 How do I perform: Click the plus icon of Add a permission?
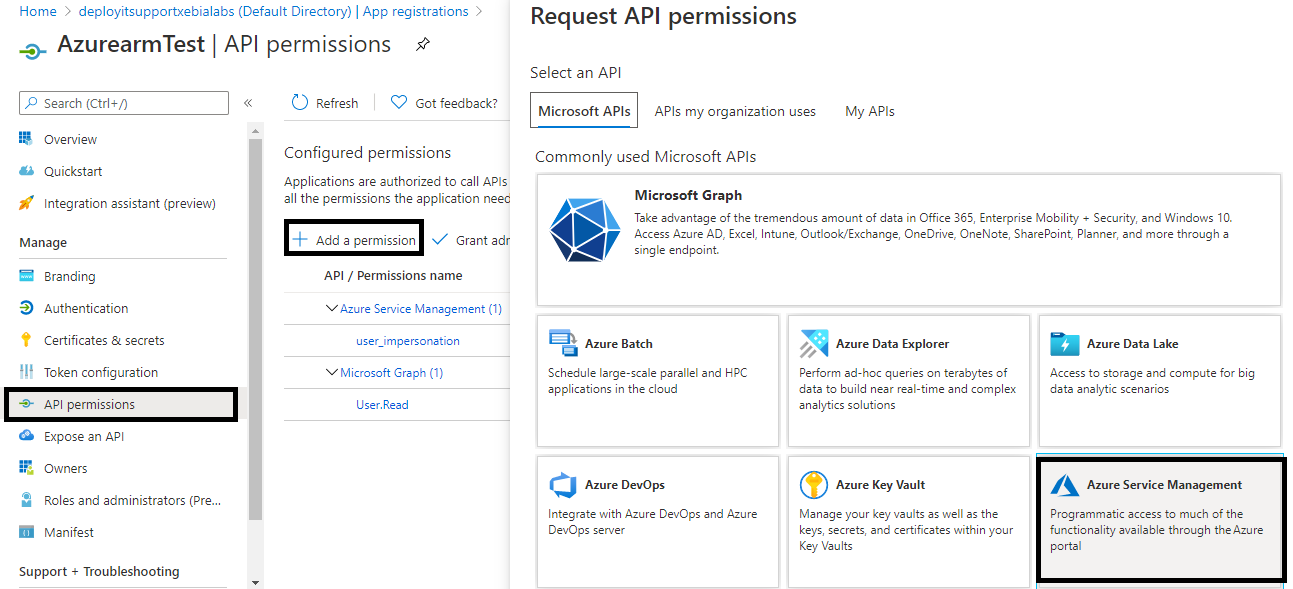coord(300,240)
